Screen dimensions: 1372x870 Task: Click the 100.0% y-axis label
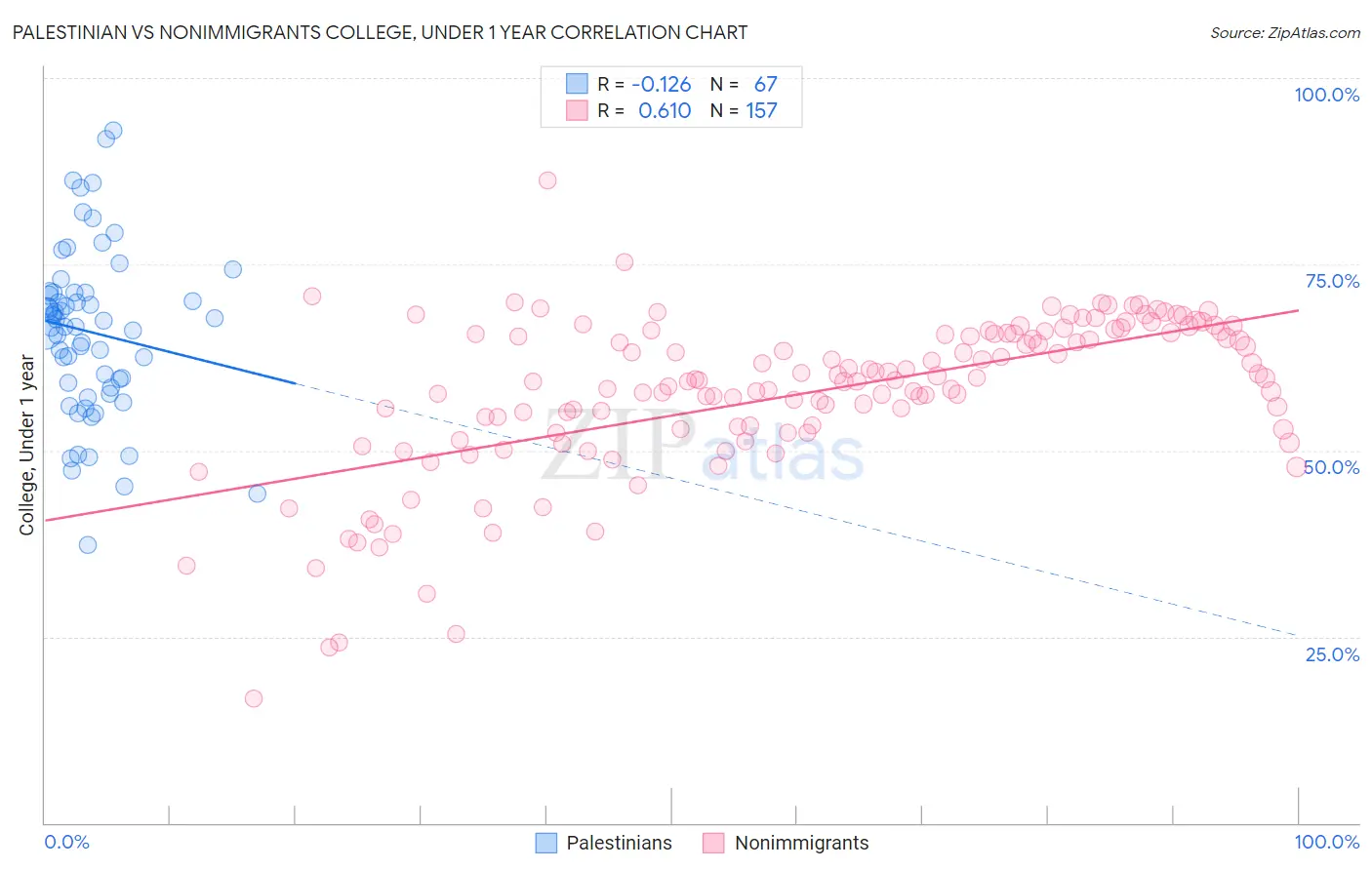[x=1326, y=95]
